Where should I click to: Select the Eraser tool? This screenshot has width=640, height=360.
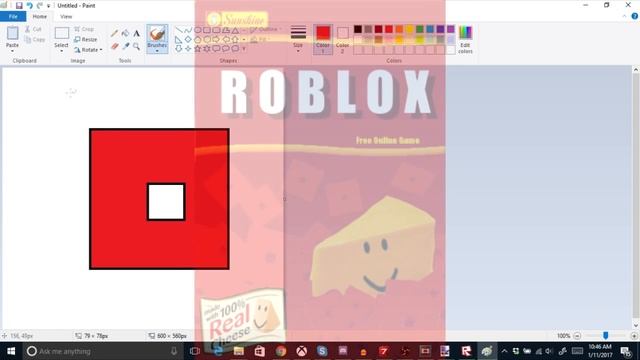coord(114,47)
